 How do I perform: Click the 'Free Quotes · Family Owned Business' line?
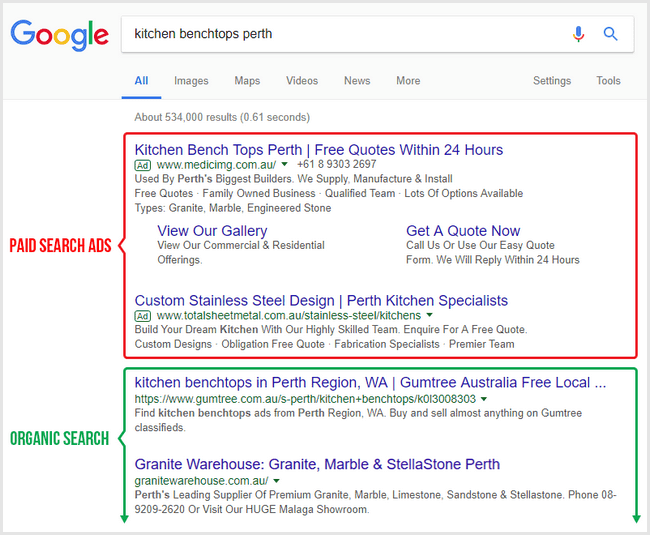click(x=329, y=194)
